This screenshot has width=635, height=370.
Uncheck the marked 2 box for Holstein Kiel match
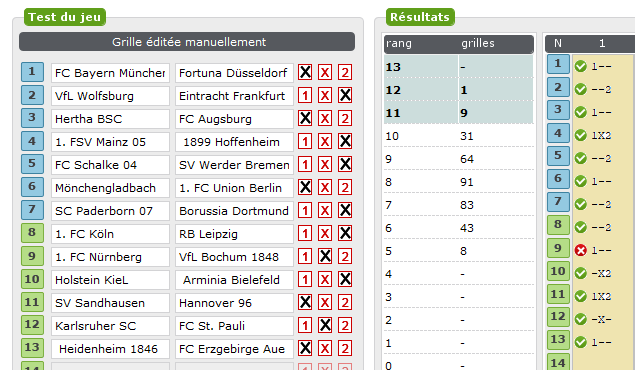[x=345, y=279]
